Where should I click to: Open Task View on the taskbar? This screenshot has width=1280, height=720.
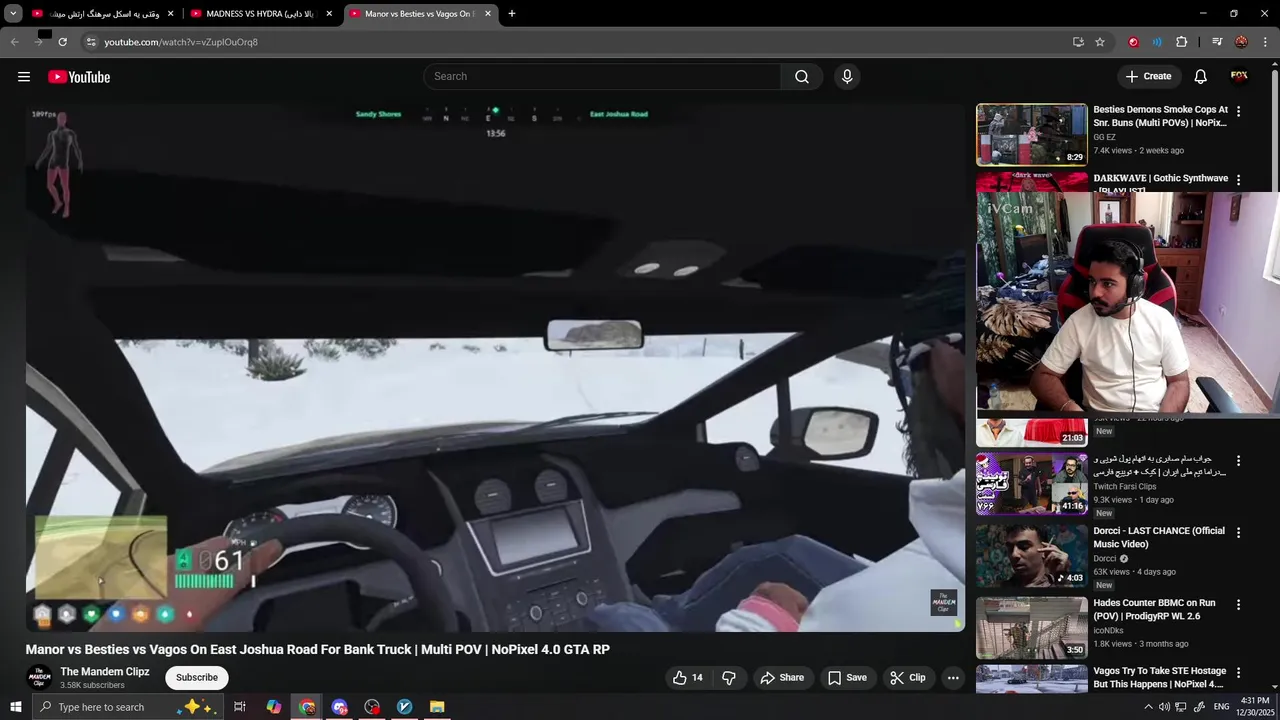pos(240,707)
